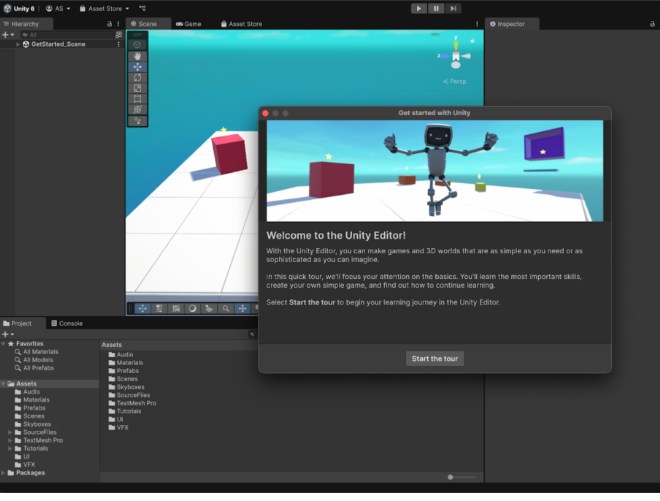Click the Step forward button
The image size is (660, 501).
tap(453, 8)
